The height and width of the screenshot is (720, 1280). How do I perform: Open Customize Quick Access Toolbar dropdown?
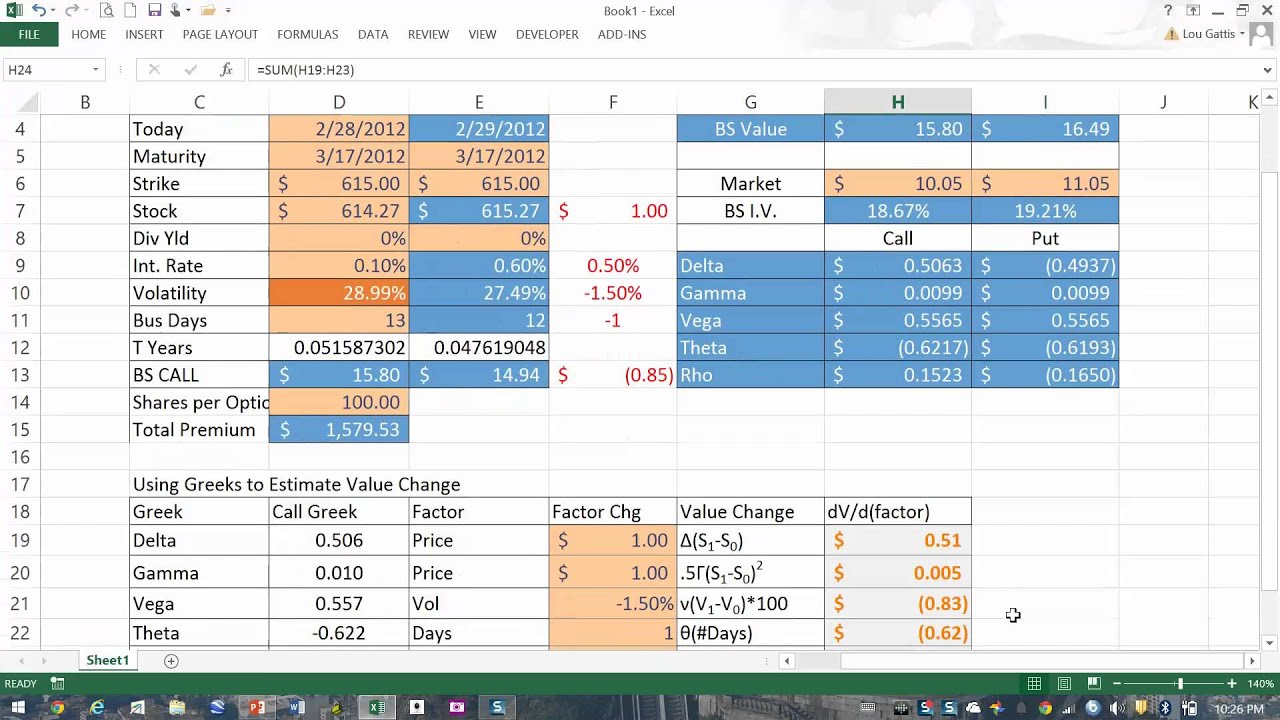click(228, 11)
